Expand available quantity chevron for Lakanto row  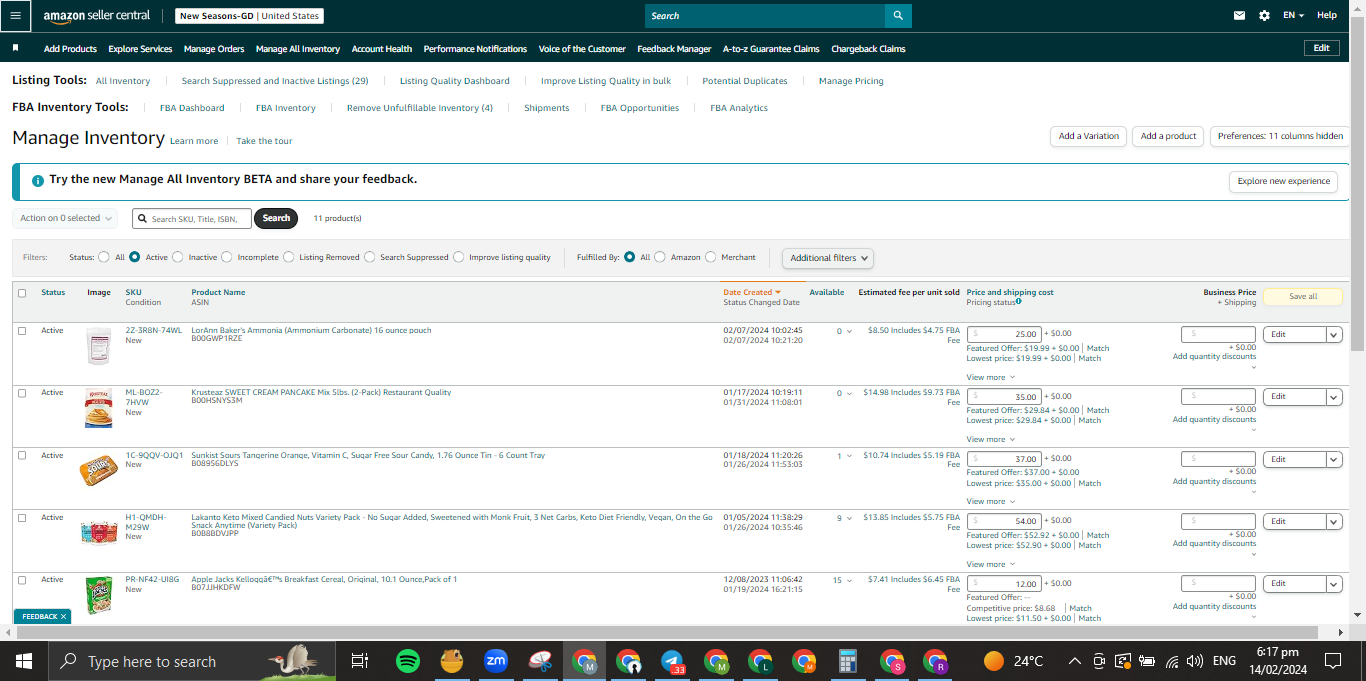(850, 518)
